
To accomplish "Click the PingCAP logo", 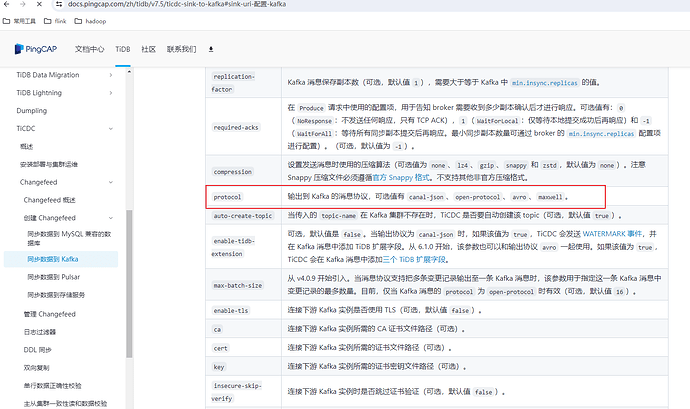I will click(37, 48).
